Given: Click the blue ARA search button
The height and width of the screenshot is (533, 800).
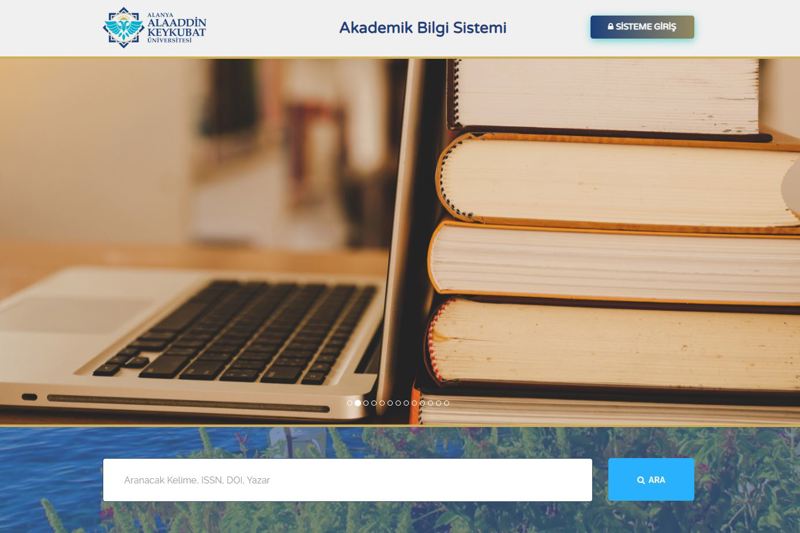Looking at the screenshot, I should click(x=651, y=479).
